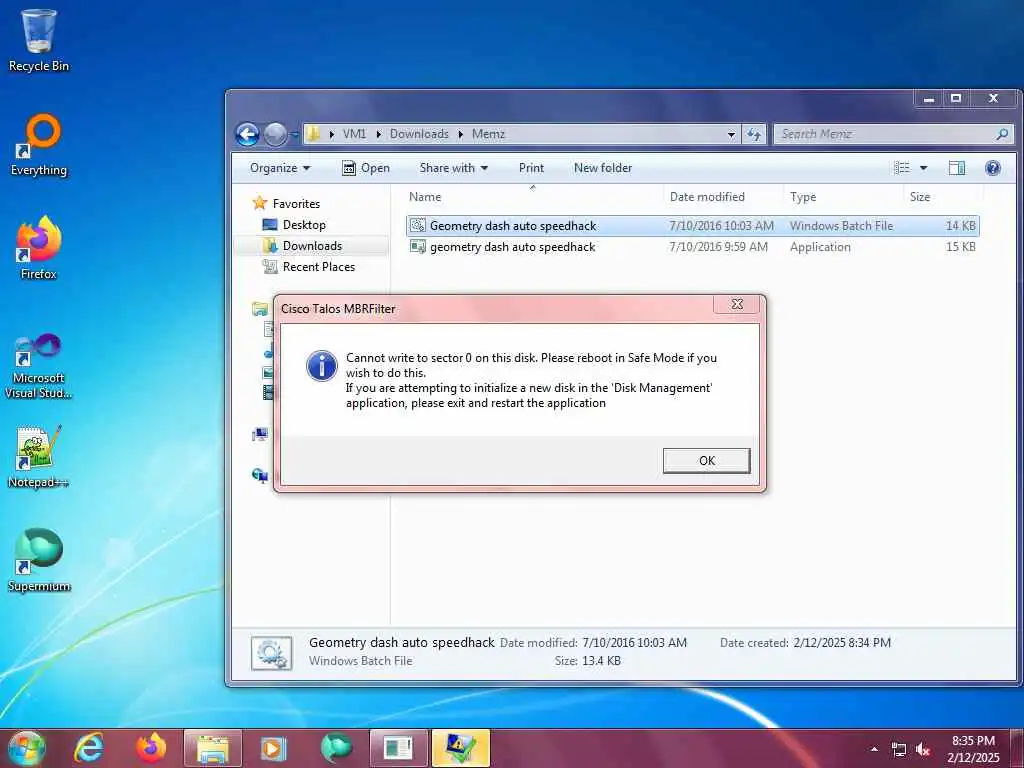Launch Notepad++ from the desktop
Screen dimensions: 1024x768
point(39,457)
